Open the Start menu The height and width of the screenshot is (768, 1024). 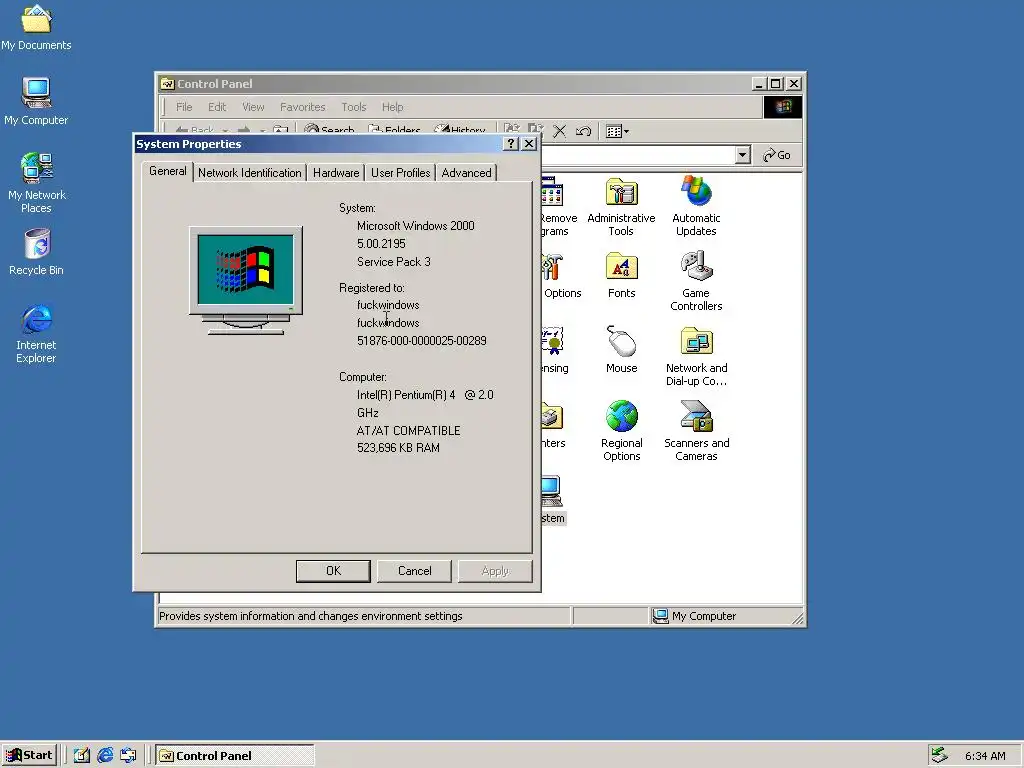[x=29, y=756]
